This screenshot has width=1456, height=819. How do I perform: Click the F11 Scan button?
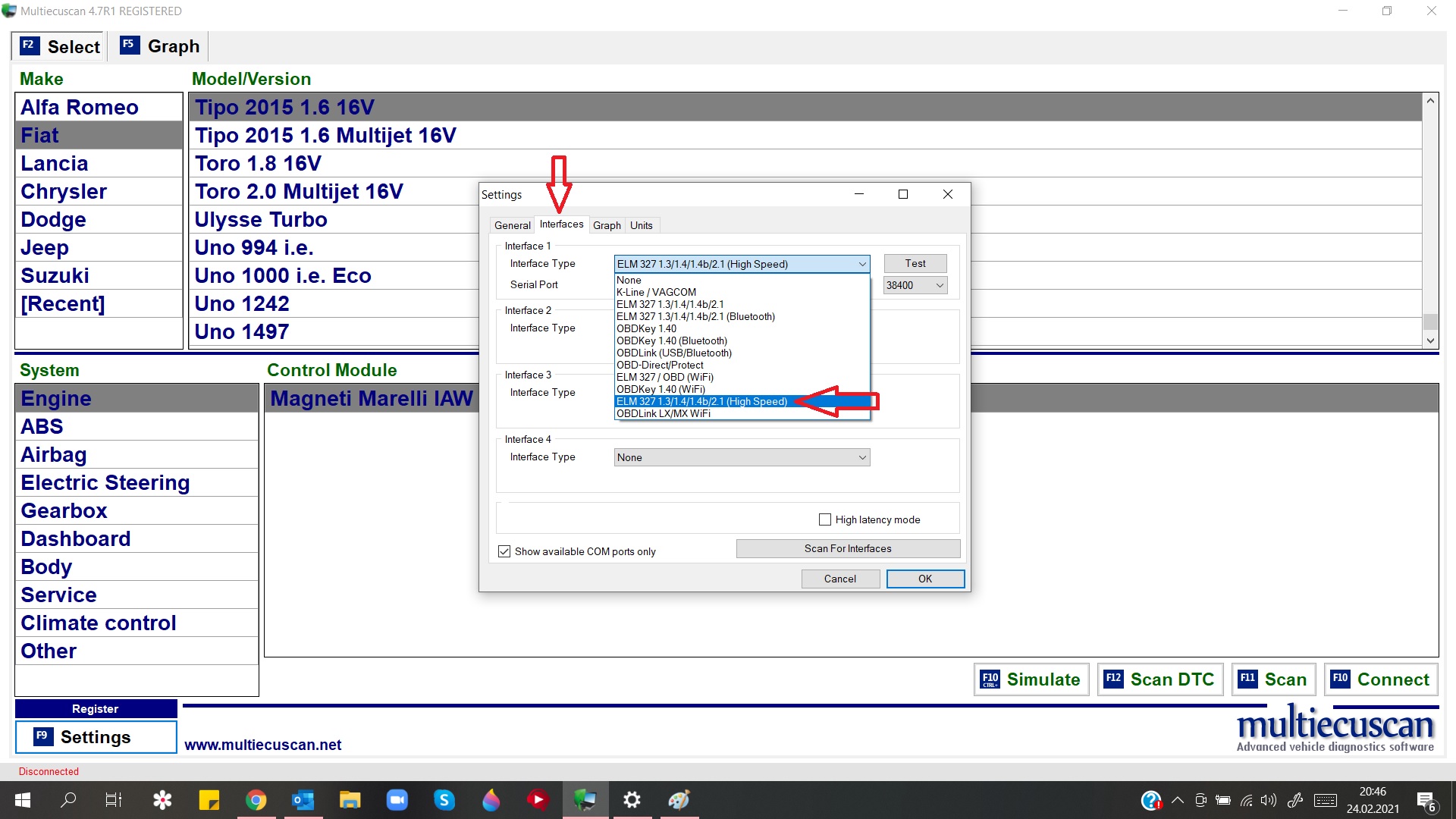pyautogui.click(x=1272, y=679)
